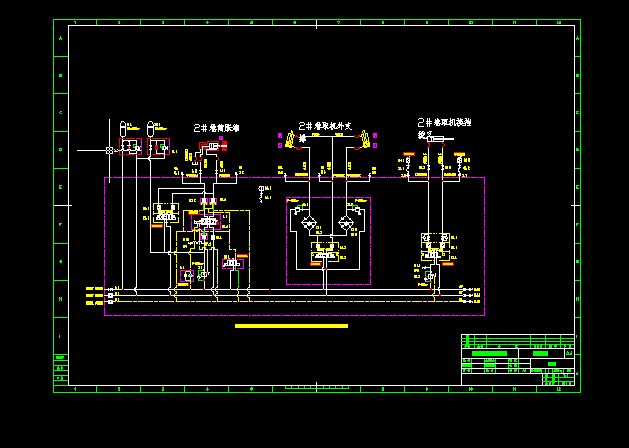Screen dimensions: 629x448
Task: Select the magenta-boxed directional valve in the first circuit's center
Action: [206, 222]
